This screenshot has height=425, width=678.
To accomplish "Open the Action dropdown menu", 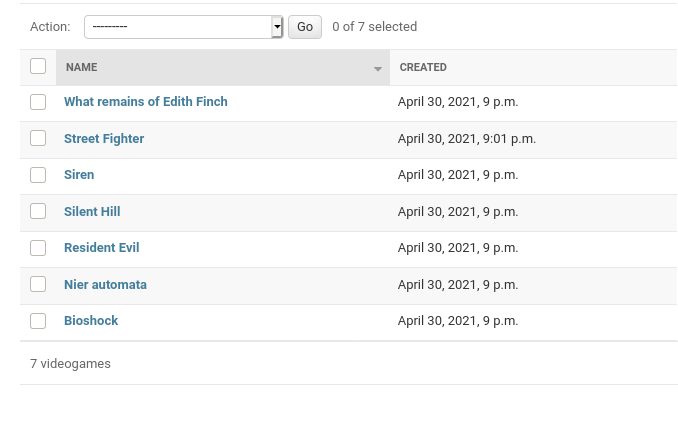I will coord(178,27).
